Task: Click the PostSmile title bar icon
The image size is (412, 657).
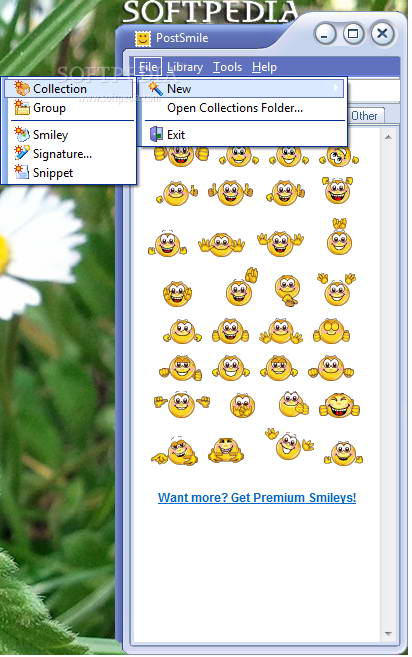Action: point(143,39)
